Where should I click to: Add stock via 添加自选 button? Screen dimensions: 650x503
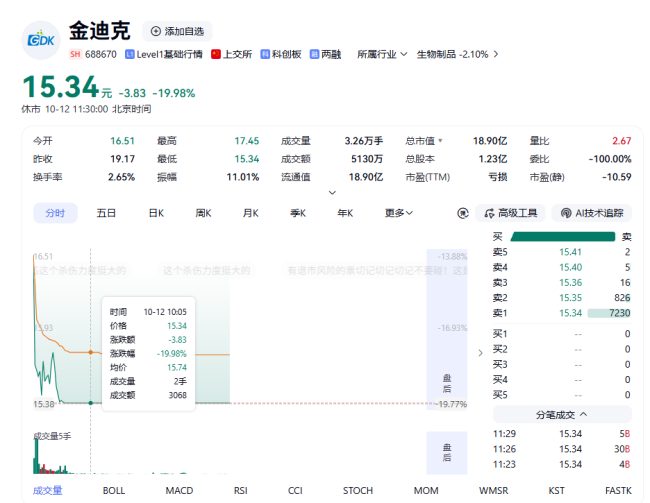177,31
